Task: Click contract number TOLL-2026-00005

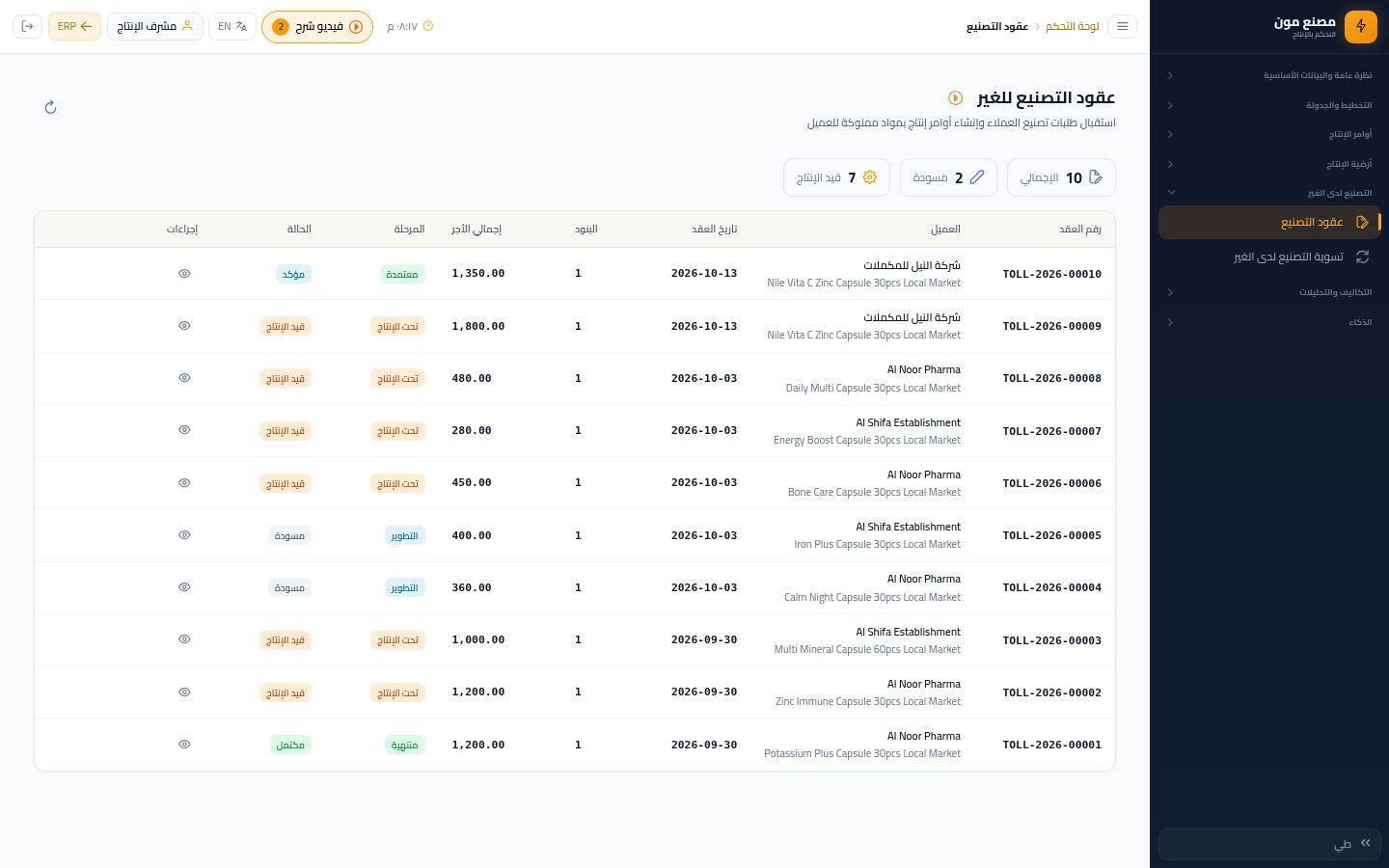Action: (x=1051, y=535)
